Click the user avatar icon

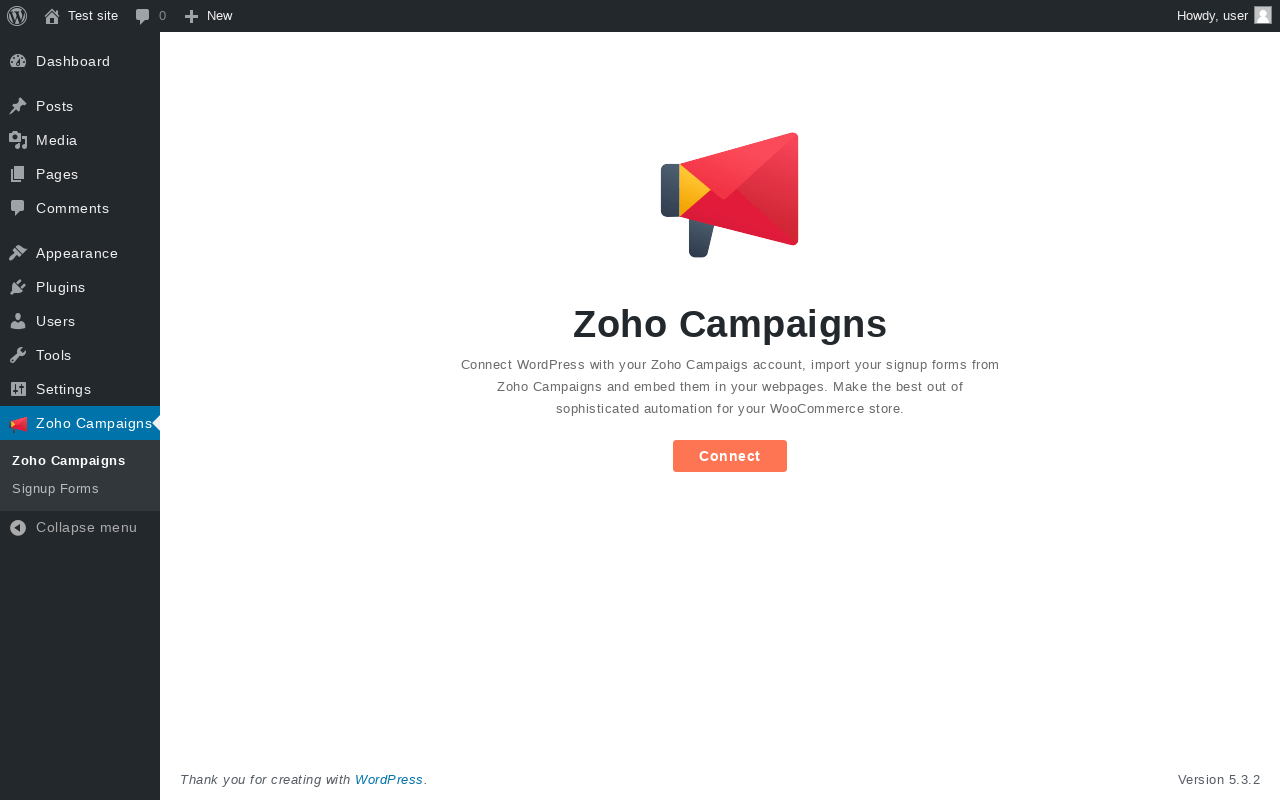click(x=1263, y=15)
